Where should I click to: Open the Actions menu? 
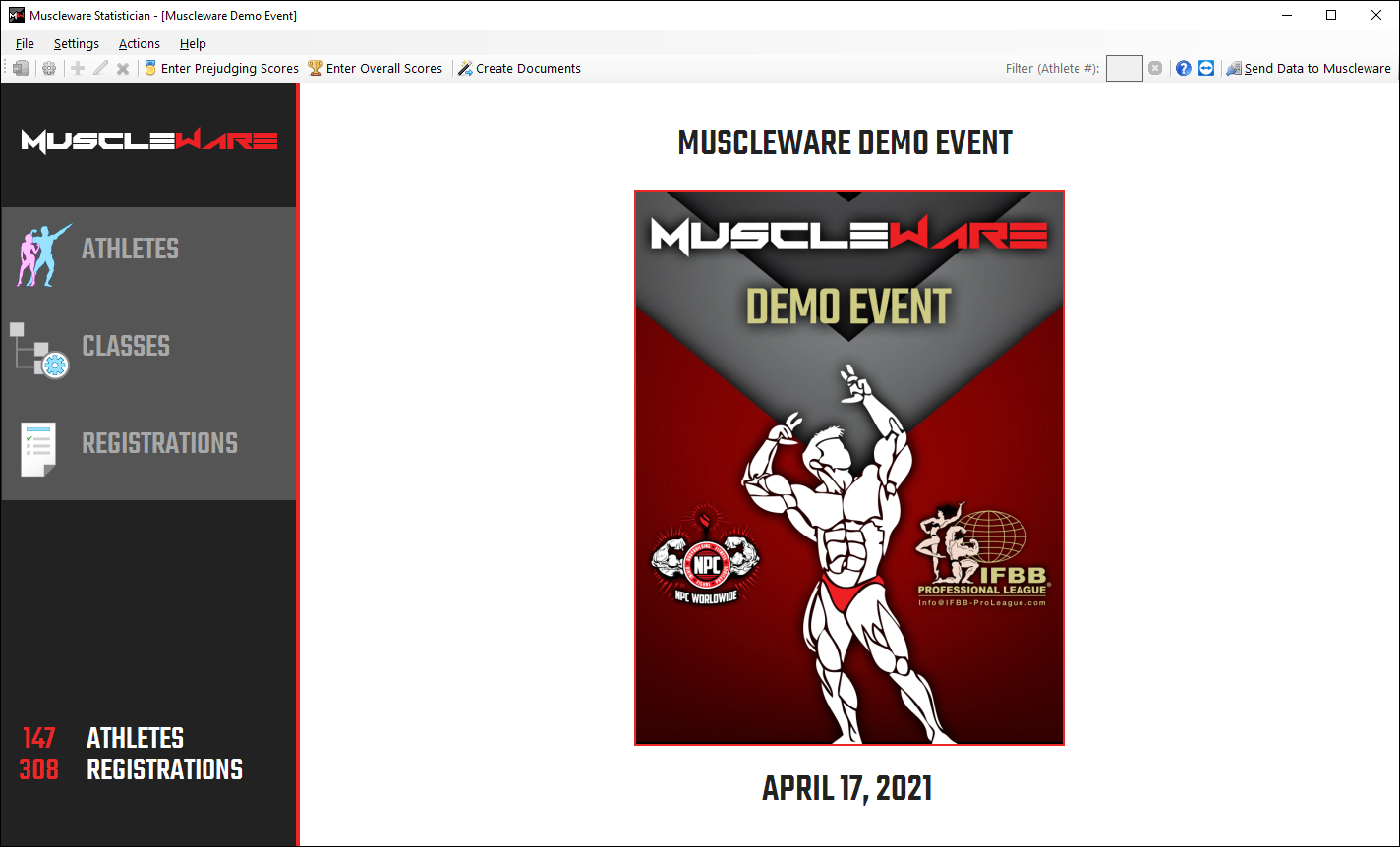(139, 44)
